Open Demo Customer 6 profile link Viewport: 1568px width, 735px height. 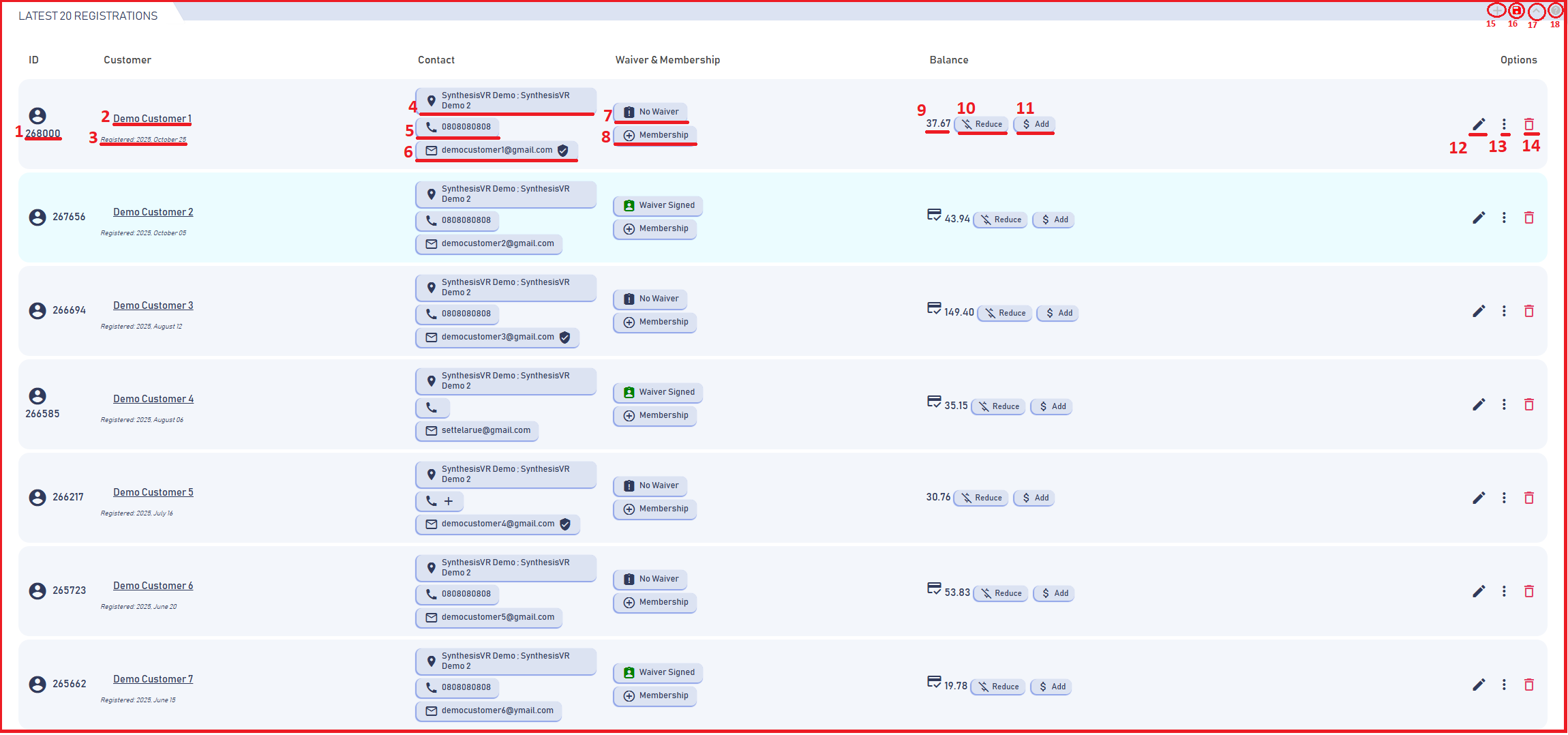click(x=153, y=586)
